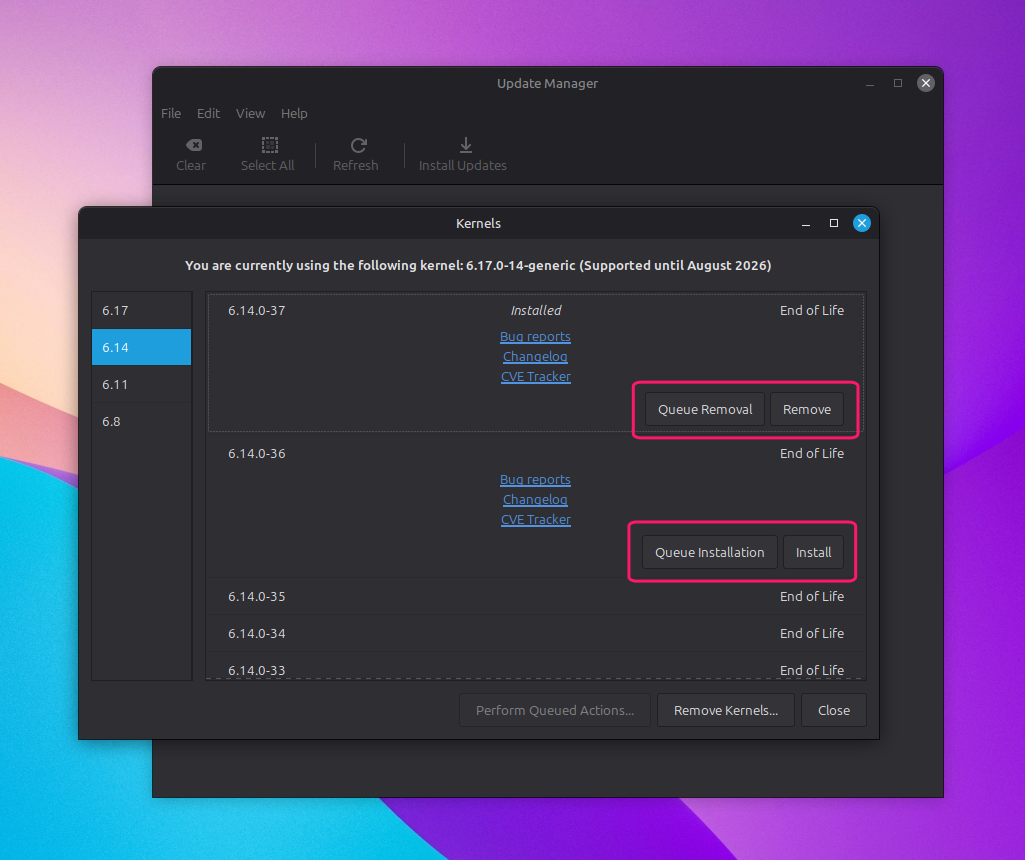Close the Kernels dialog with the blue X

862,223
